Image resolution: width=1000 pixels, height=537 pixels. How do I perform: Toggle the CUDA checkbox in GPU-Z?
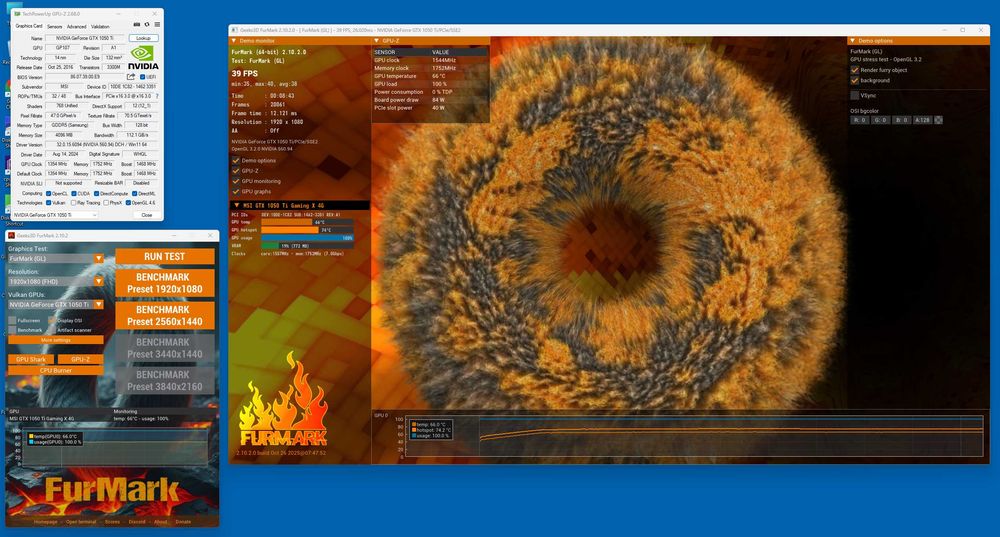pyautogui.click(x=74, y=193)
